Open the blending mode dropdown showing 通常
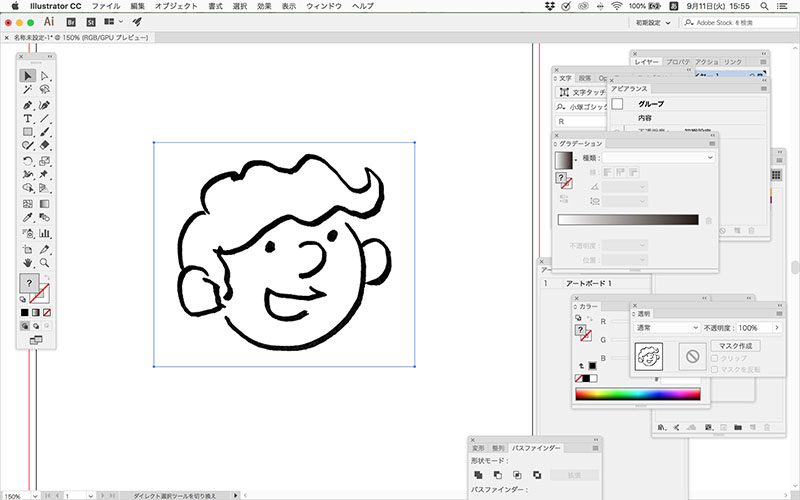This screenshot has height=500, width=800. [x=667, y=328]
